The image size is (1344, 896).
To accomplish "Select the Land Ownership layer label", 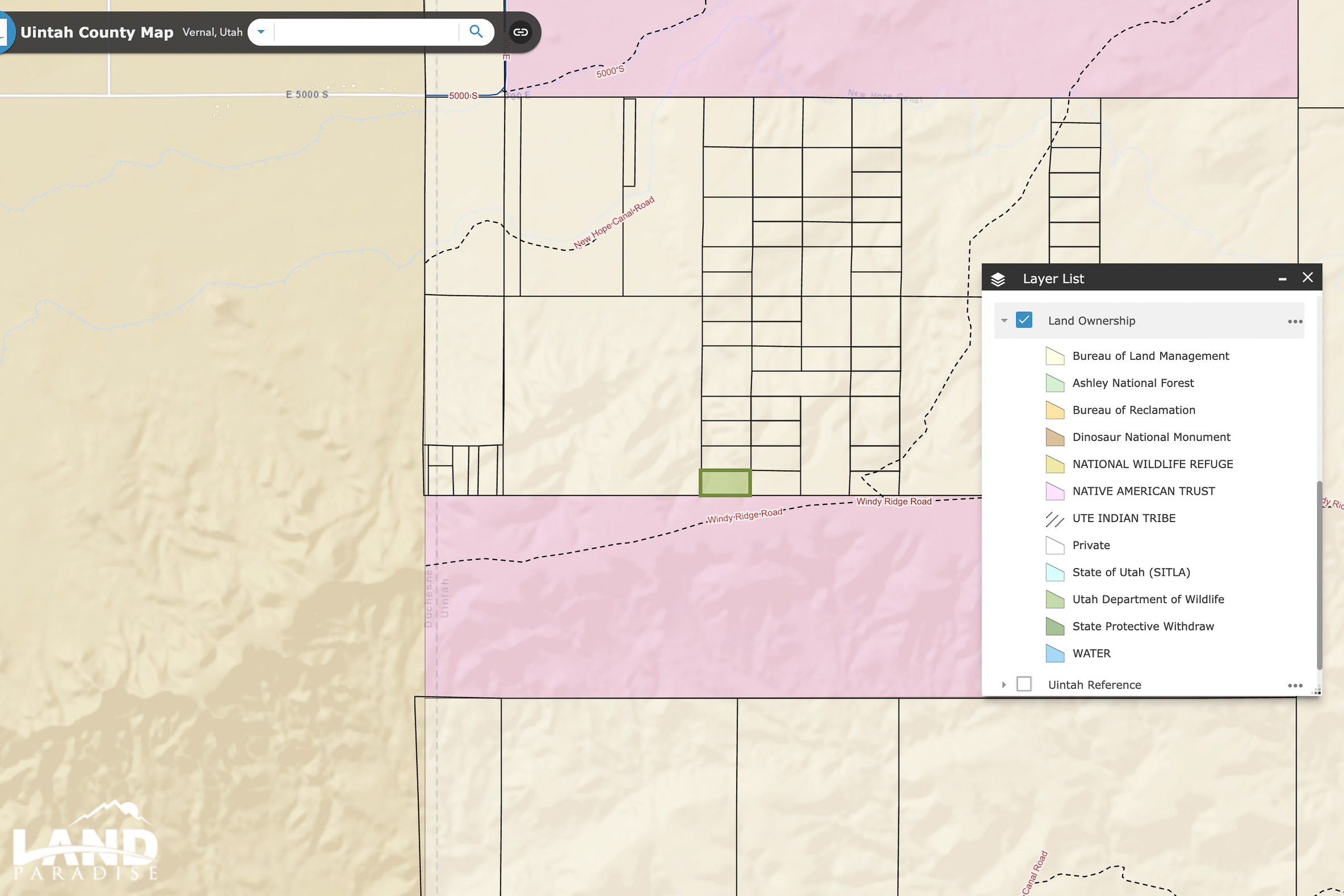I will (x=1091, y=321).
